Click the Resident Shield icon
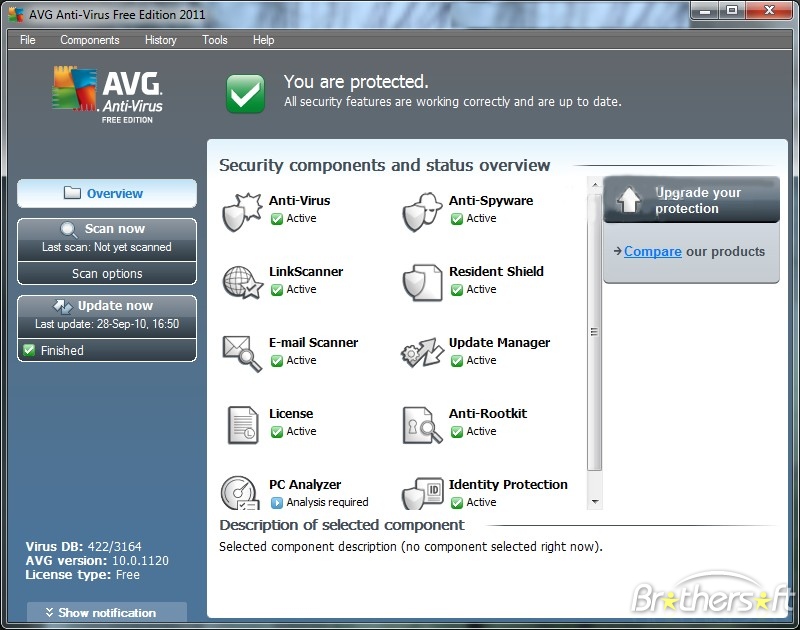 pos(421,280)
